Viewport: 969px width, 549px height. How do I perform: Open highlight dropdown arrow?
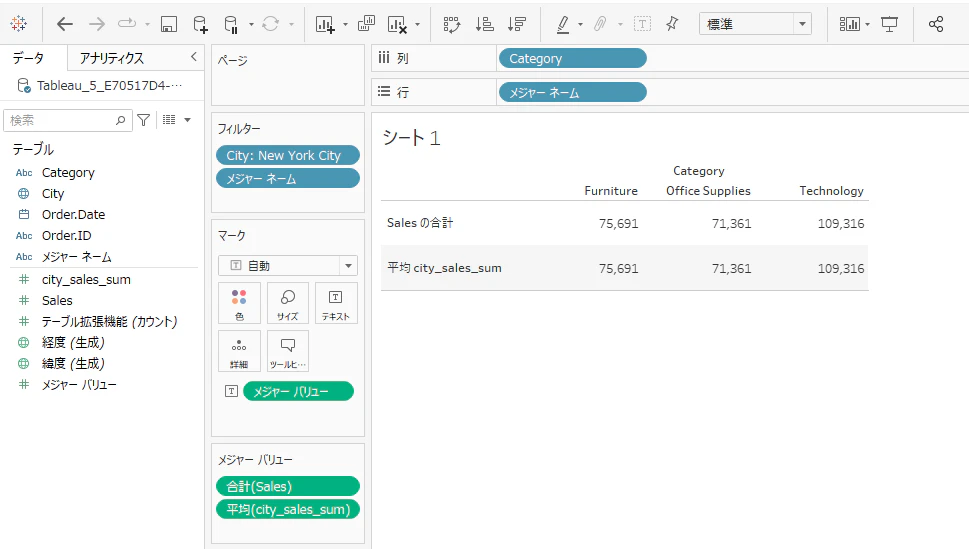tap(580, 25)
